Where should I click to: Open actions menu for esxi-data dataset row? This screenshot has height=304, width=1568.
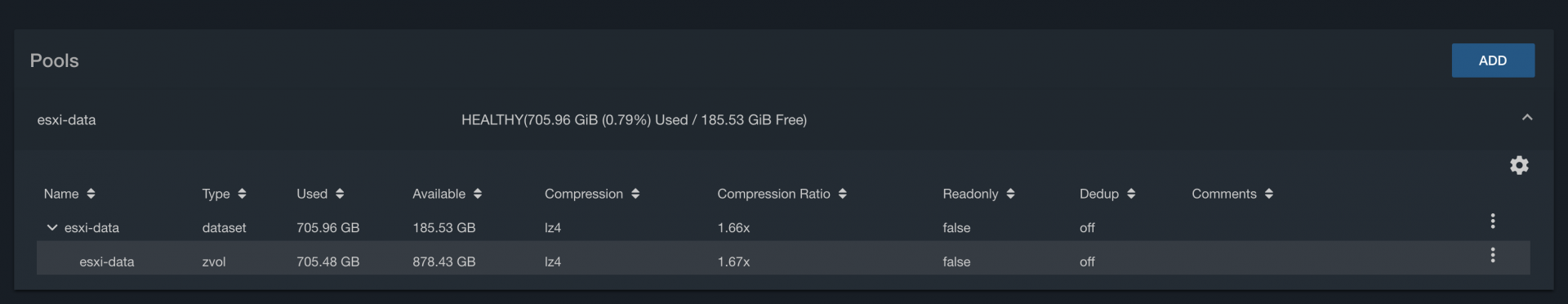(1492, 221)
